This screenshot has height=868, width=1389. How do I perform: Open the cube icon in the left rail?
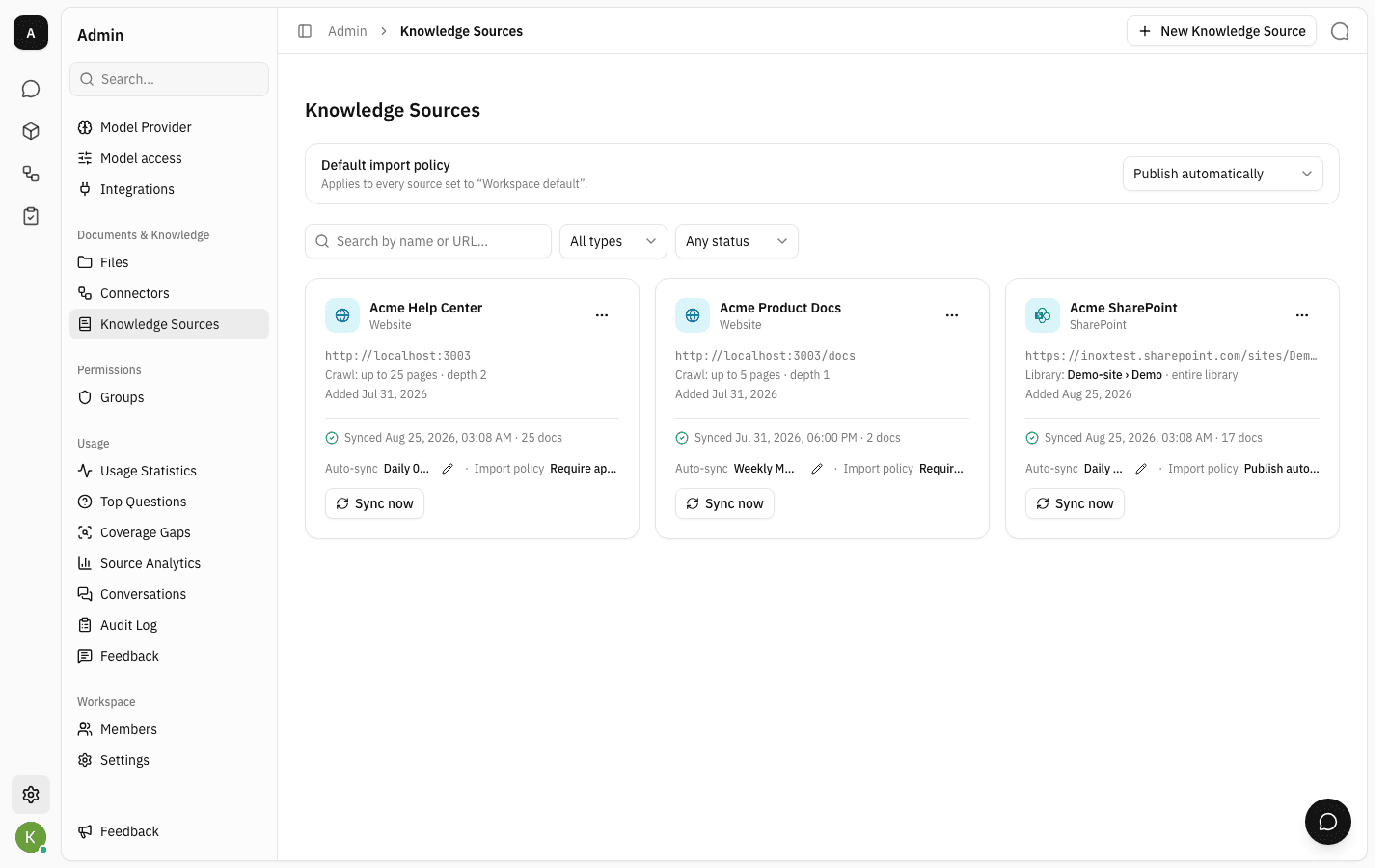[x=31, y=131]
